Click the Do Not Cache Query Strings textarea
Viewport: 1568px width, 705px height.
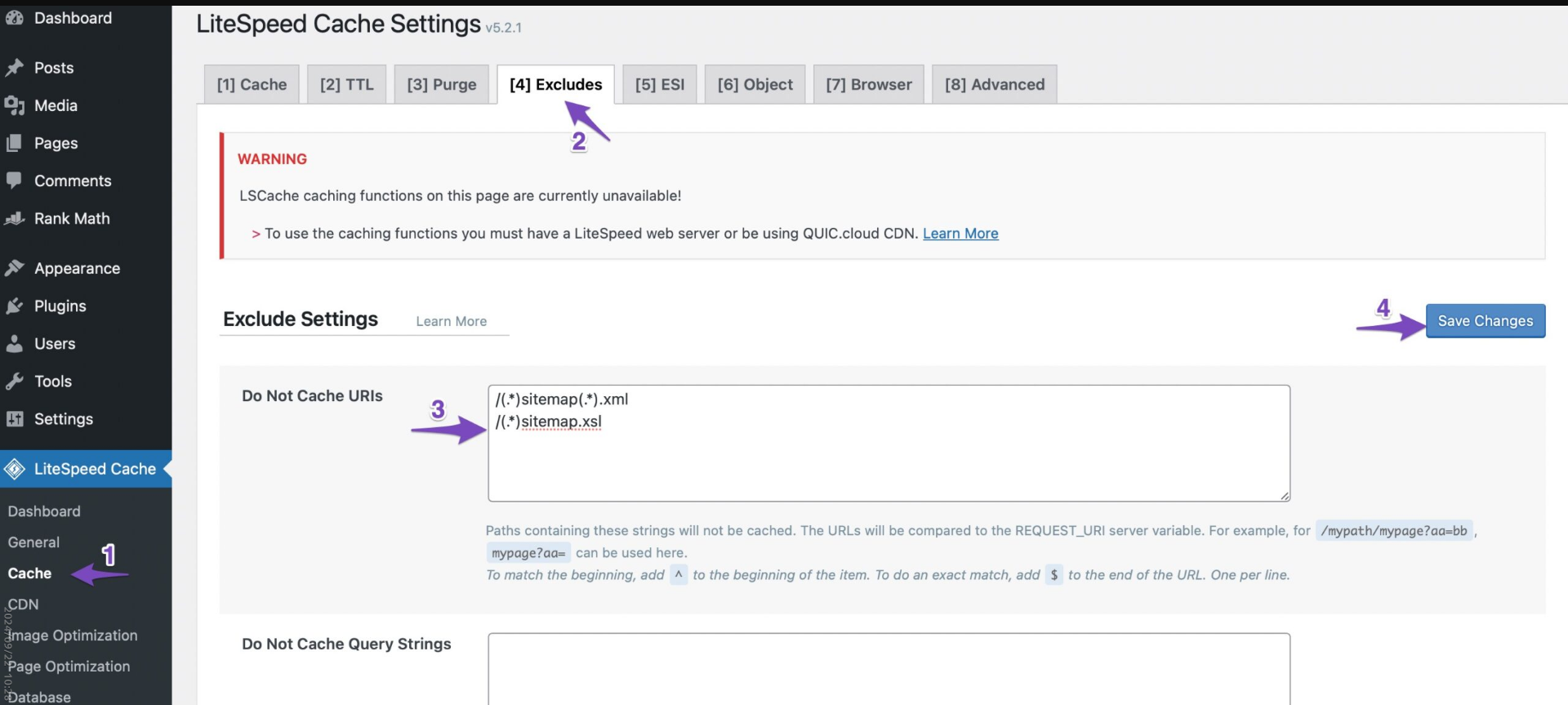889,669
